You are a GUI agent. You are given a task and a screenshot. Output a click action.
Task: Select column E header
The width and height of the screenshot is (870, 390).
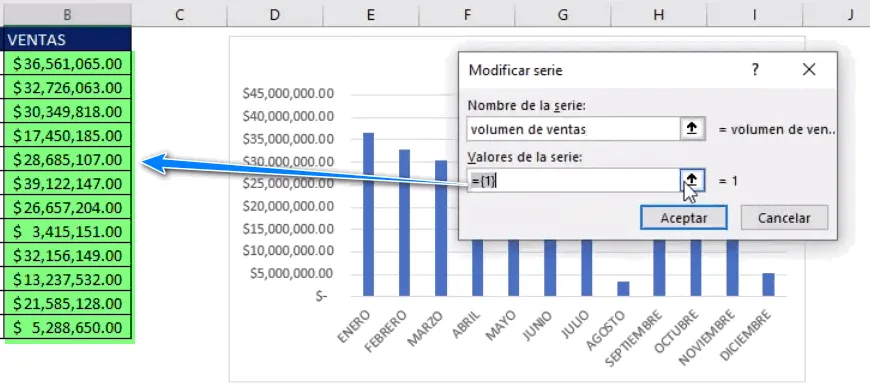[371, 14]
